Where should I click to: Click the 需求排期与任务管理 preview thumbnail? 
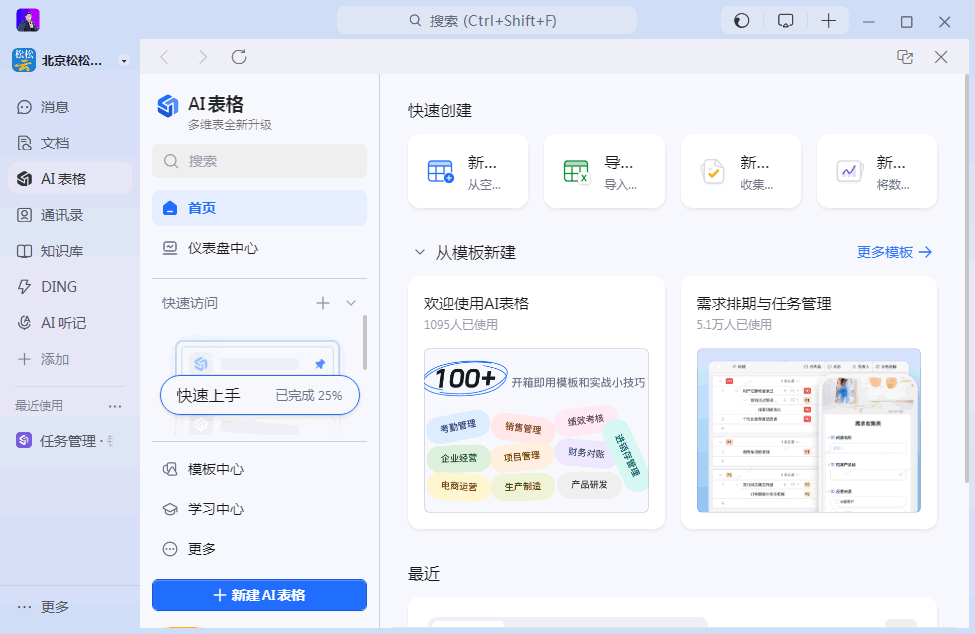pyautogui.click(x=808, y=430)
